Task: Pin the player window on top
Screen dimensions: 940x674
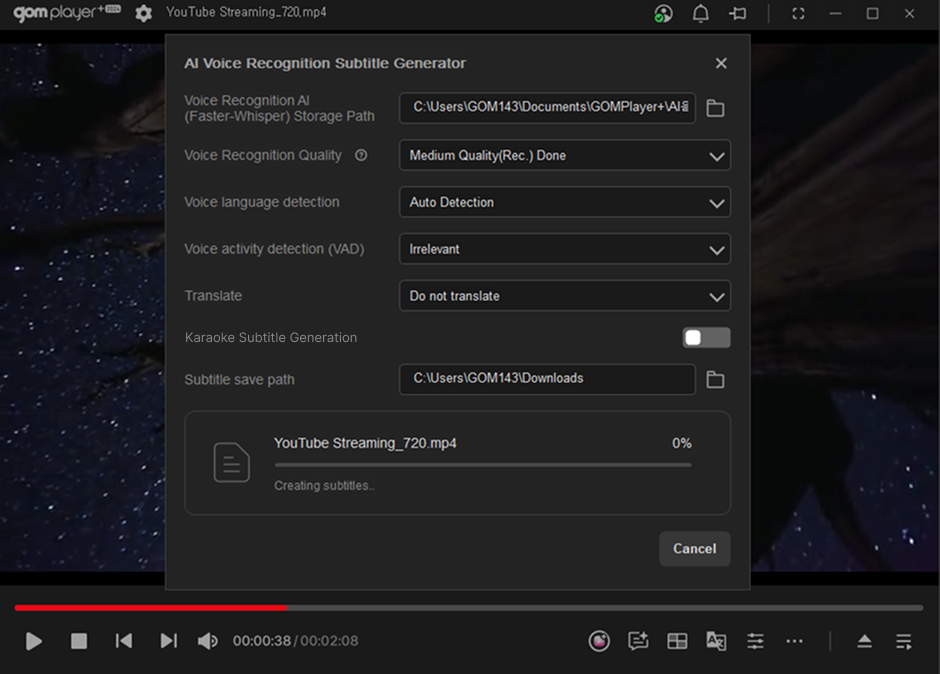Action: coord(738,14)
